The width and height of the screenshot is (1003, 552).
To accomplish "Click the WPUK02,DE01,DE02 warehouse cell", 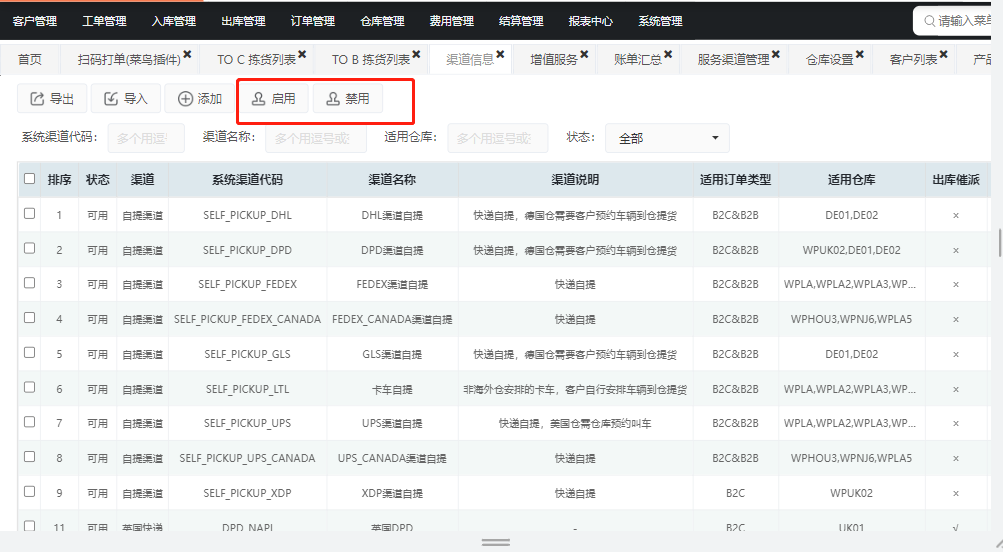I will point(851,250).
